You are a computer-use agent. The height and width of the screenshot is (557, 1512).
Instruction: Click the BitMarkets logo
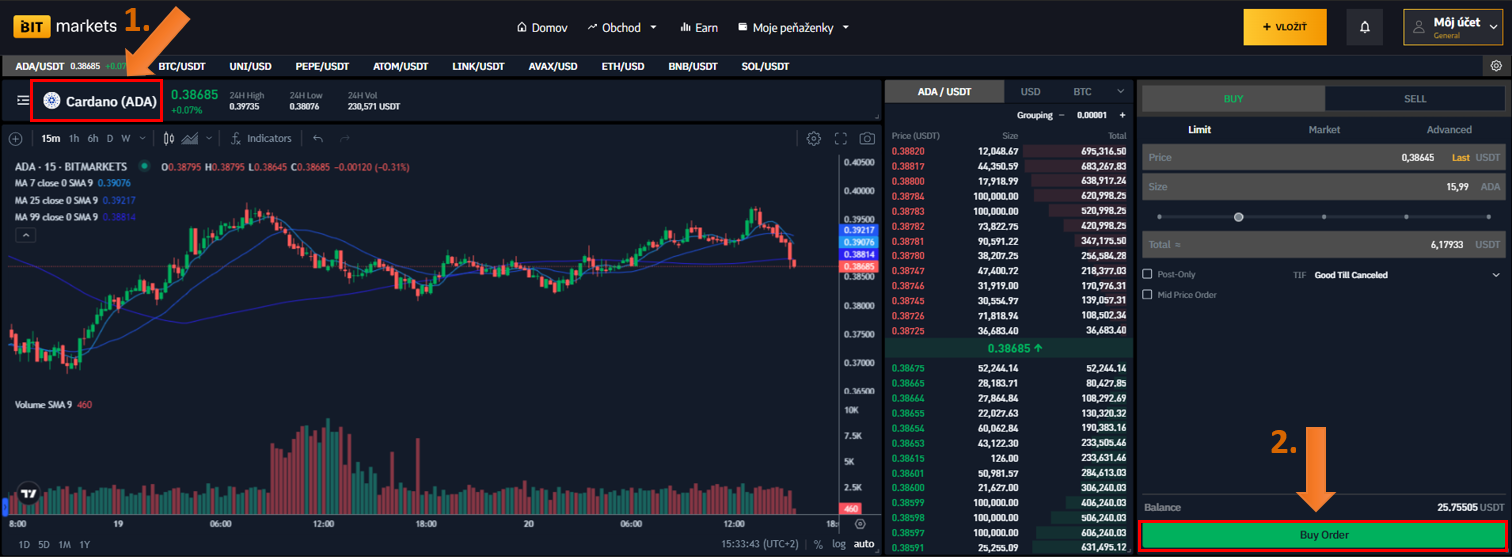65,27
